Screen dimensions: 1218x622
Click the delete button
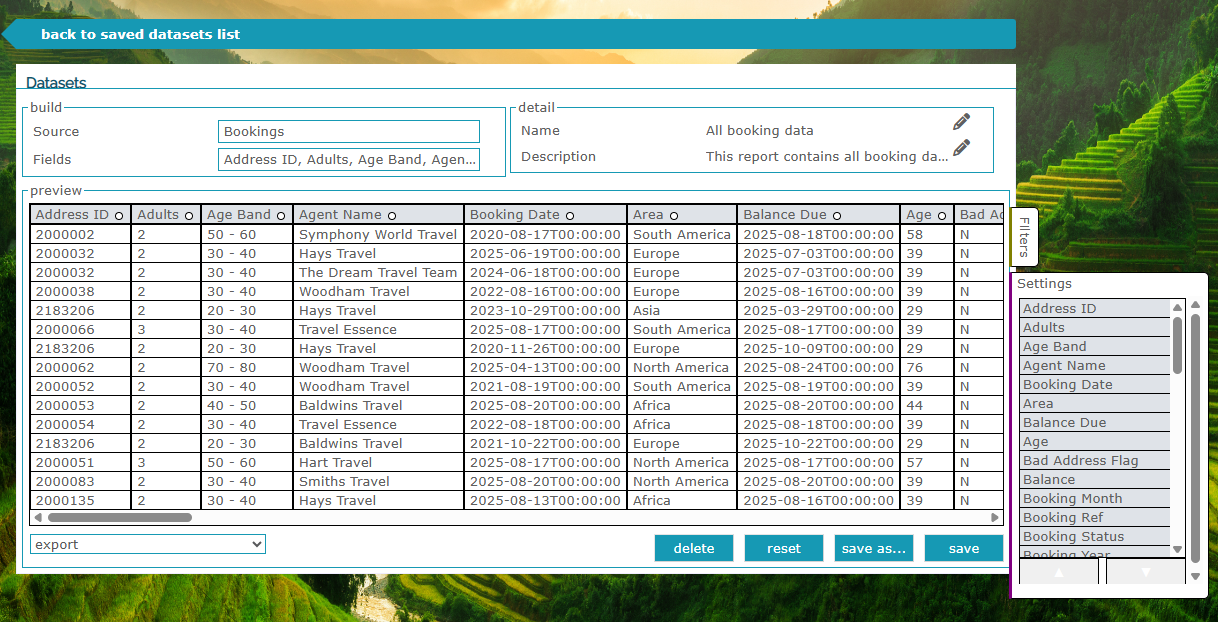pyautogui.click(x=694, y=548)
